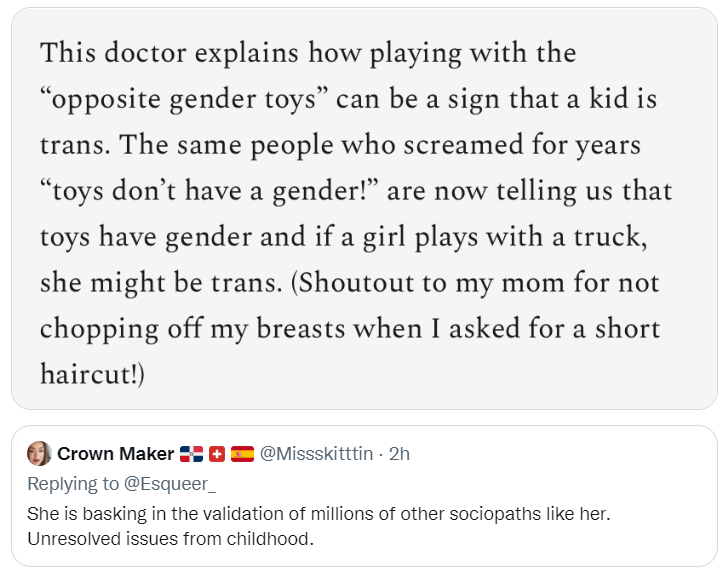Screen dimensions: 726x576
Task: Click Crown Maker's profile avatar
Action: (x=39, y=454)
